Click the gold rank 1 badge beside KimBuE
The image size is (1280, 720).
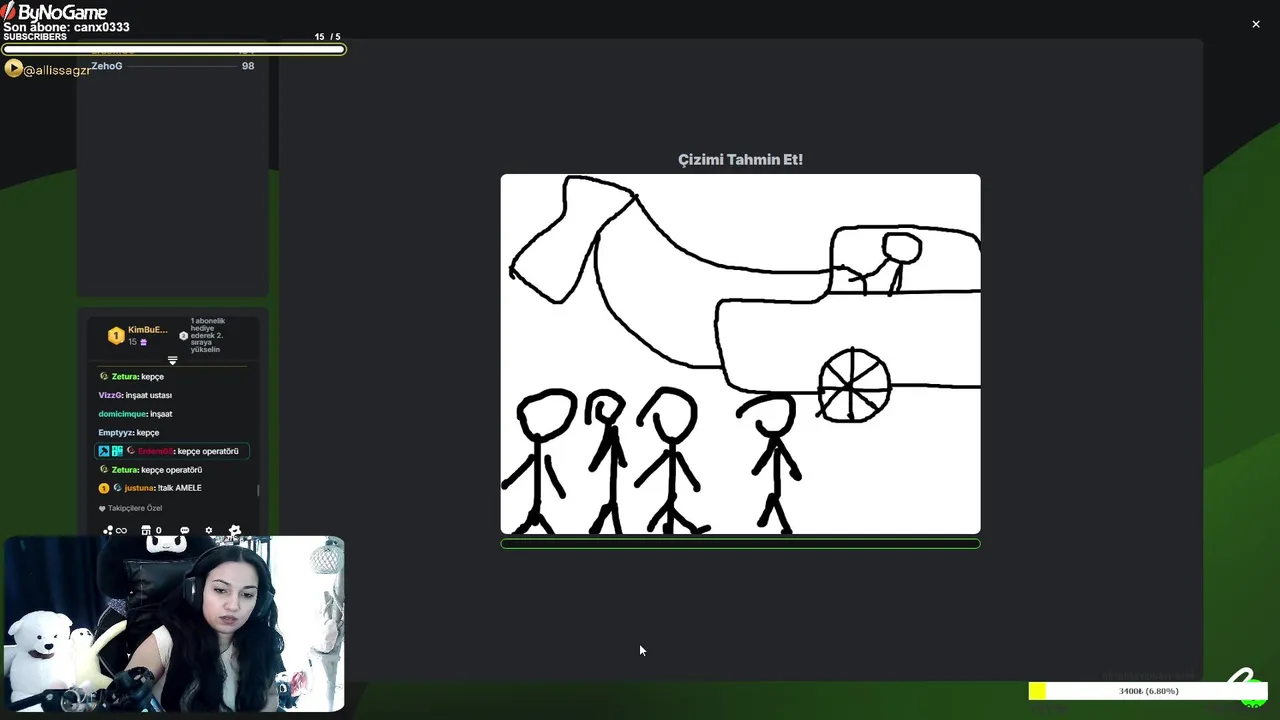(x=116, y=336)
